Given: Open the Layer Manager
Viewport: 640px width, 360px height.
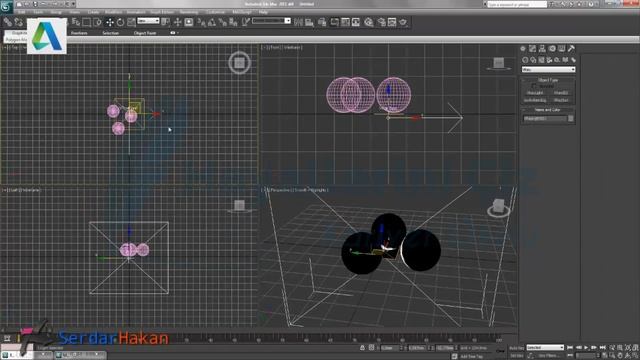Looking at the screenshot, I should click(322, 22).
